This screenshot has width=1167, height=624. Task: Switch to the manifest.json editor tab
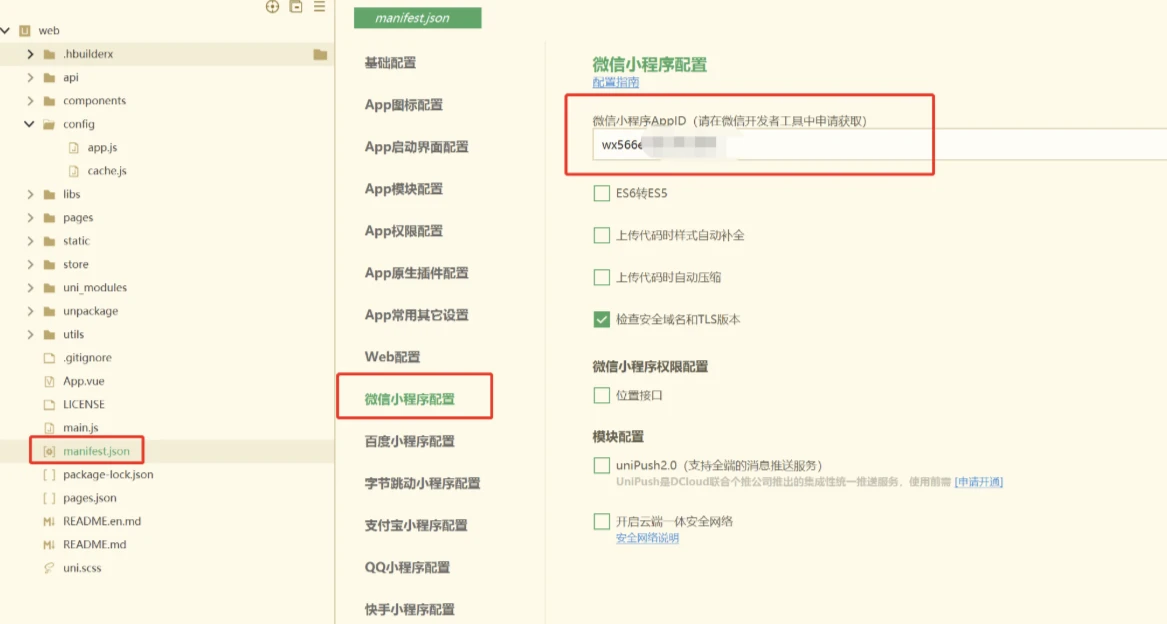(417, 17)
